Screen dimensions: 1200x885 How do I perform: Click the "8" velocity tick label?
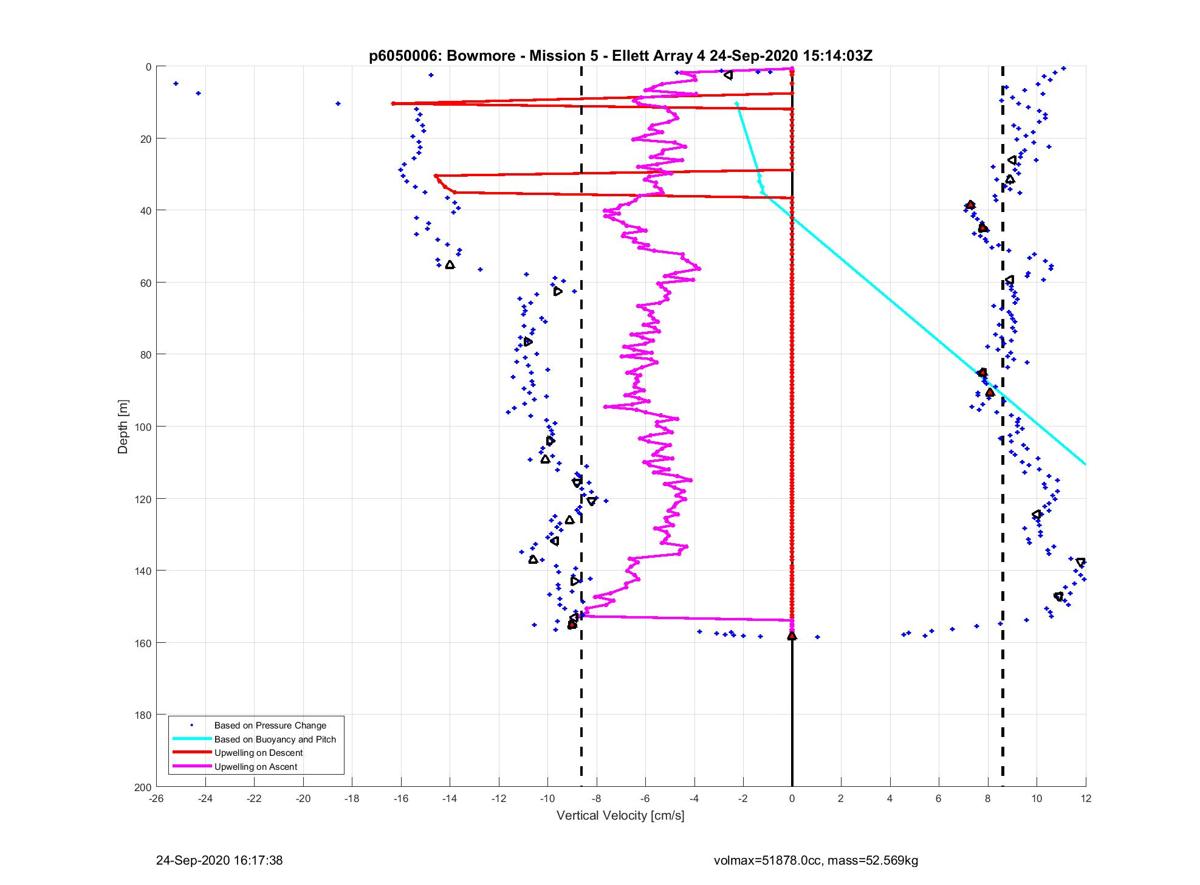point(988,799)
